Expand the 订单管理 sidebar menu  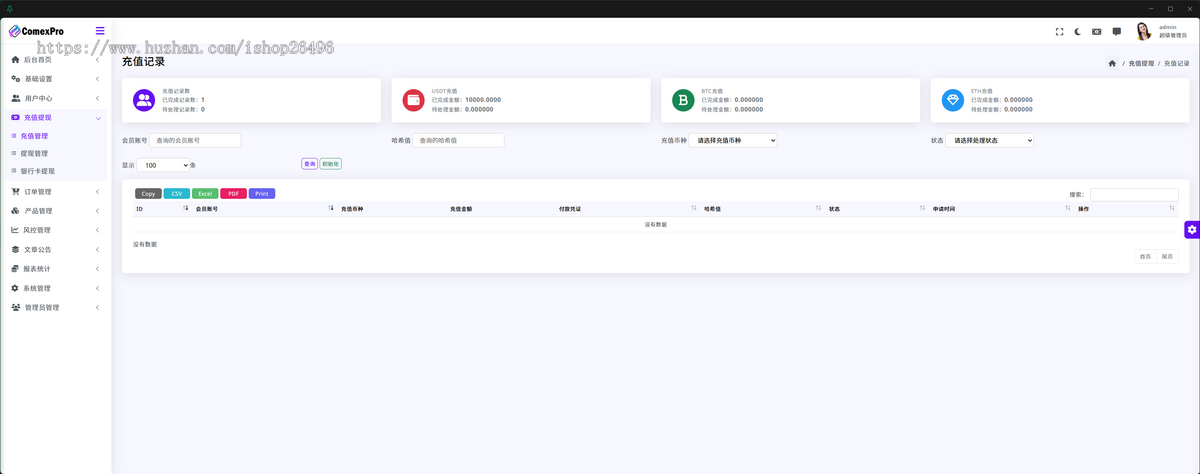pyautogui.click(x=55, y=192)
